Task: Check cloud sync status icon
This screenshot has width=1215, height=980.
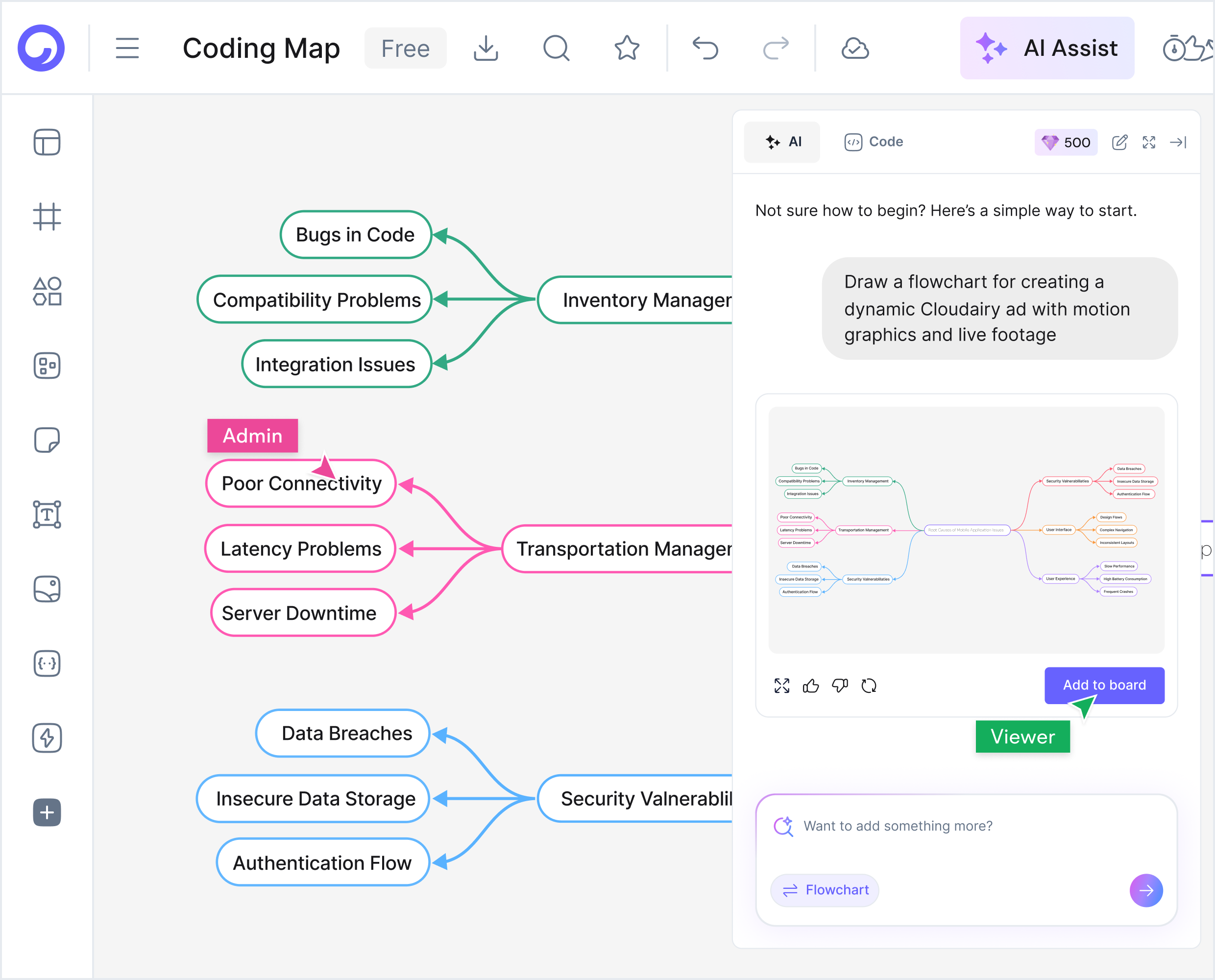Action: (x=855, y=49)
